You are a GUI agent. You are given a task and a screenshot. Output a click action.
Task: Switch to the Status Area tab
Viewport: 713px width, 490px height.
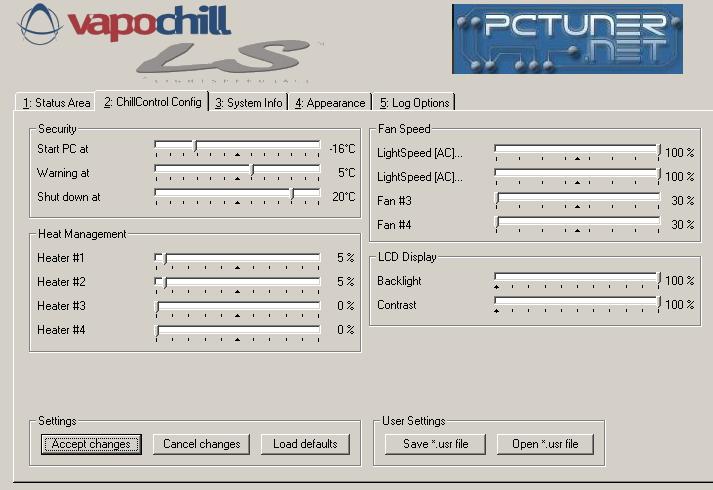(x=56, y=103)
